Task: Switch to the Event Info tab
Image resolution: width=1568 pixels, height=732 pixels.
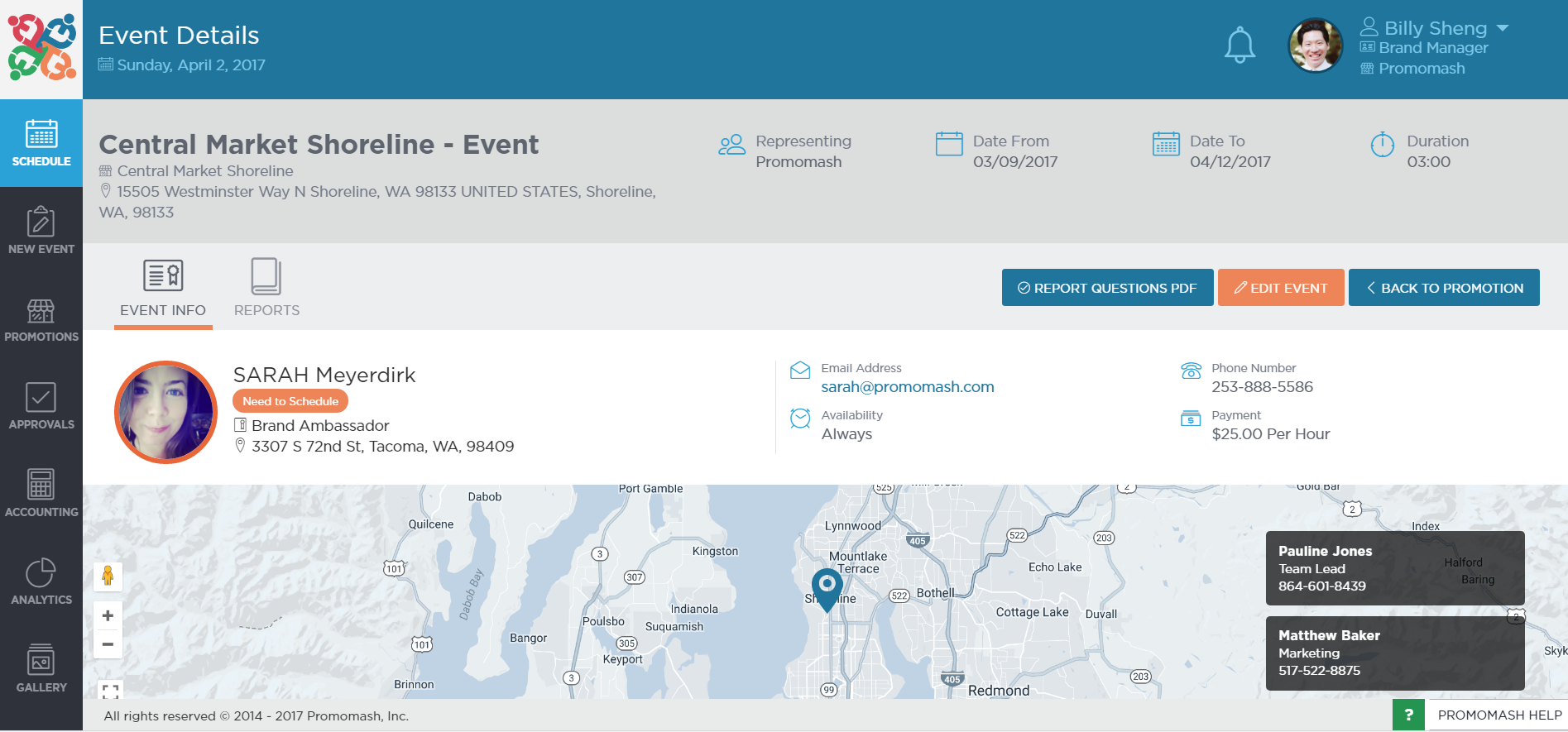Action: pos(163,289)
